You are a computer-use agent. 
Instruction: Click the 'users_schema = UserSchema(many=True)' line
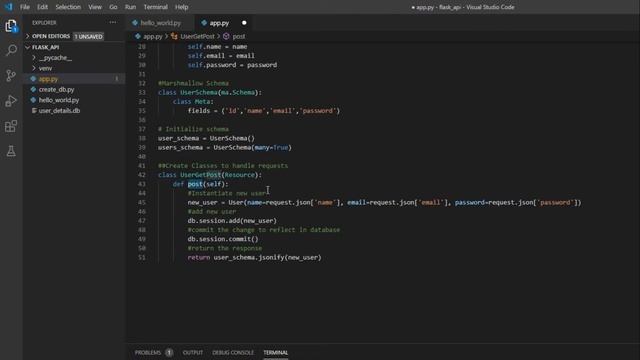coord(224,148)
